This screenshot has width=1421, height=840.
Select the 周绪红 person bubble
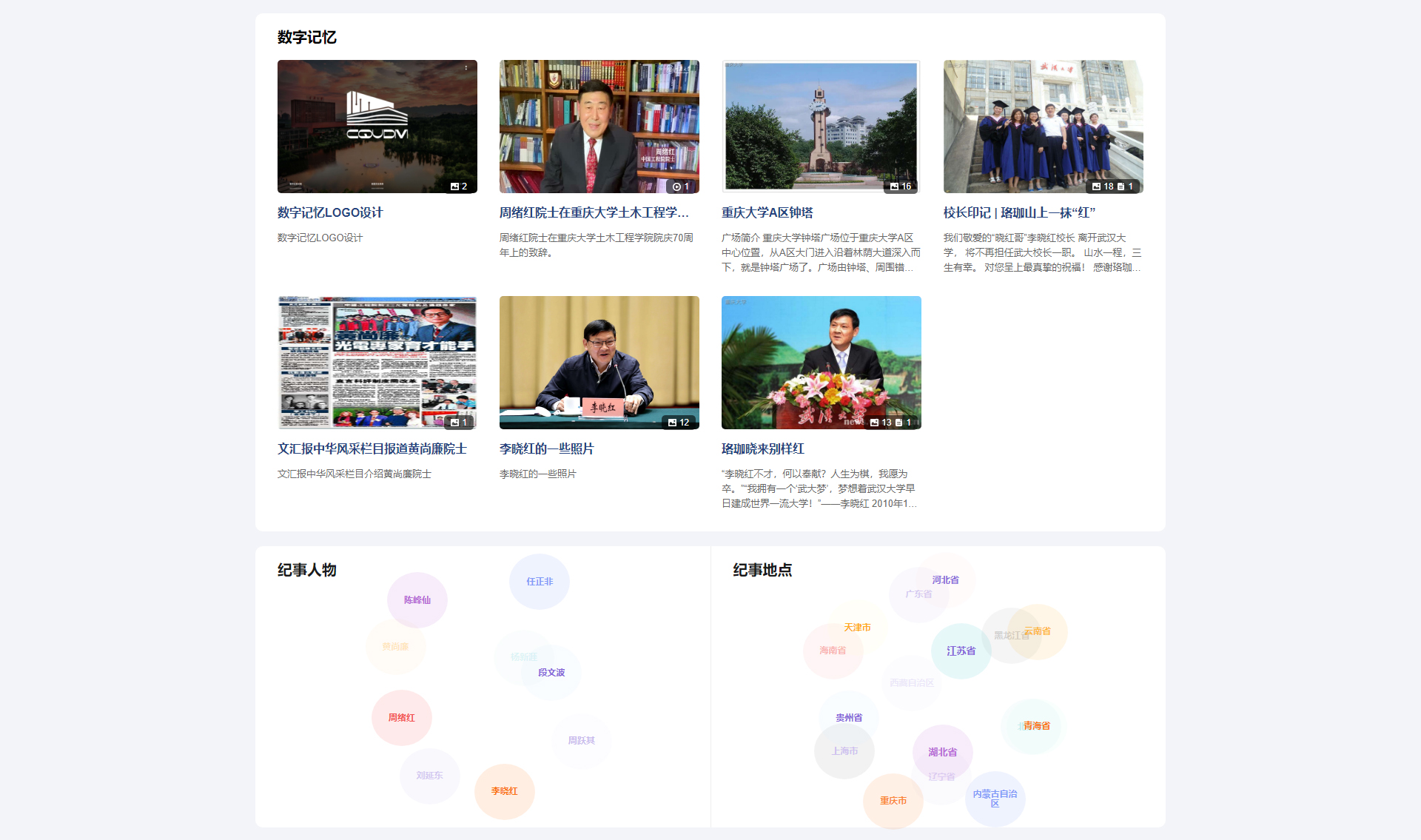click(x=401, y=718)
